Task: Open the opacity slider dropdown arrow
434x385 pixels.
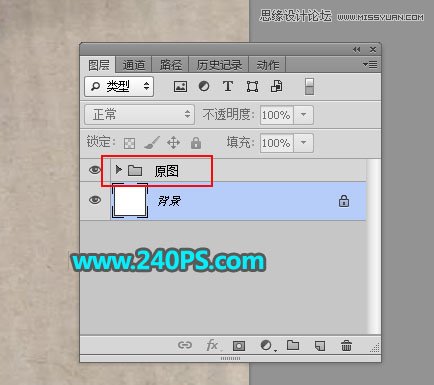Action: (303, 115)
